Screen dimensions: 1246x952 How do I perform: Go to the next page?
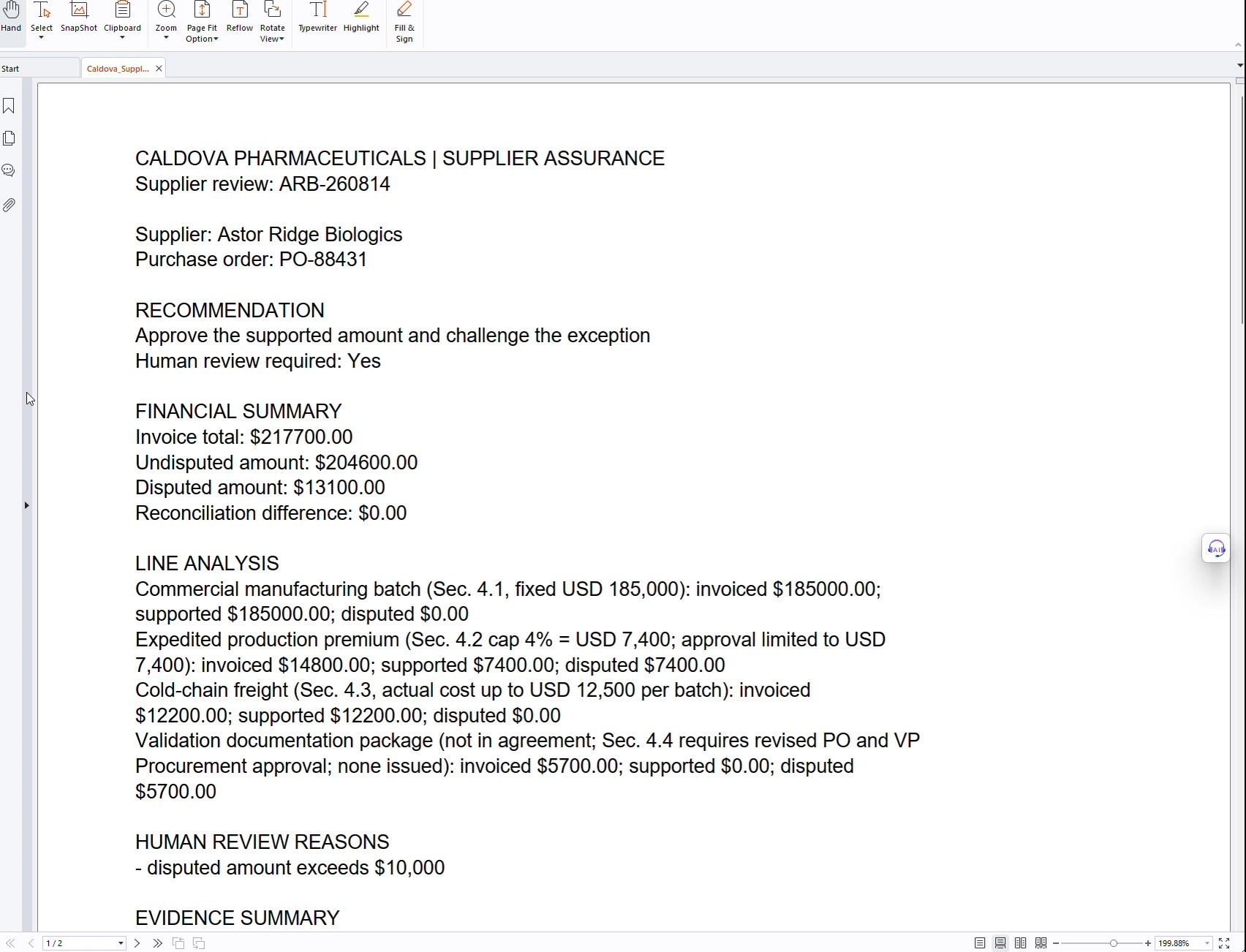[x=137, y=943]
